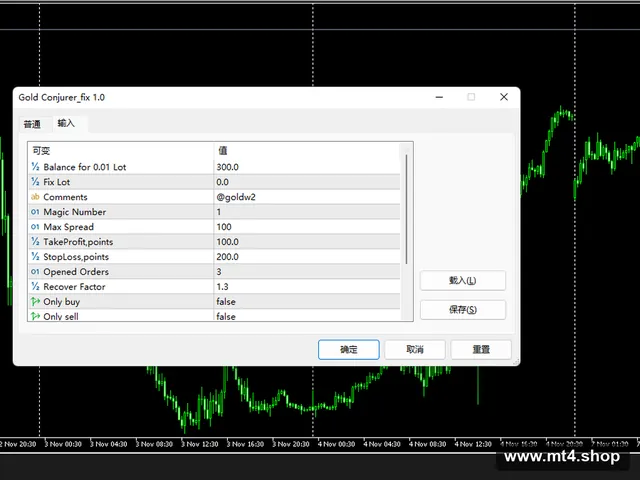The image size is (640, 480).
Task: Click the 4 Nov 00:30 chart time label
Action: click(x=336, y=444)
